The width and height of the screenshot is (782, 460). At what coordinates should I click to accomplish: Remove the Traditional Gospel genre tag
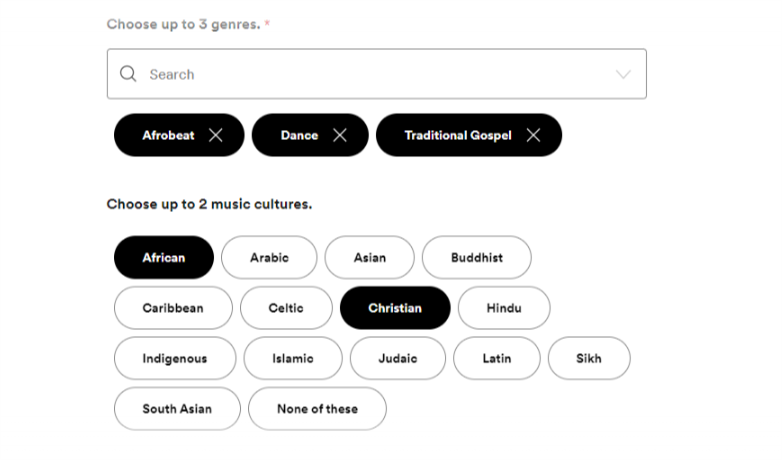pos(533,135)
